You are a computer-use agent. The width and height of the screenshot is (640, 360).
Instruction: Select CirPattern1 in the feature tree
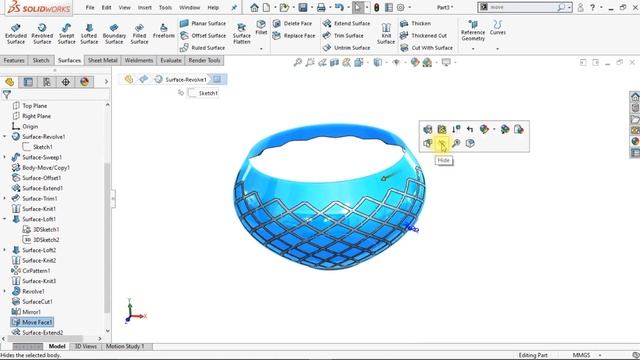[x=31, y=271]
